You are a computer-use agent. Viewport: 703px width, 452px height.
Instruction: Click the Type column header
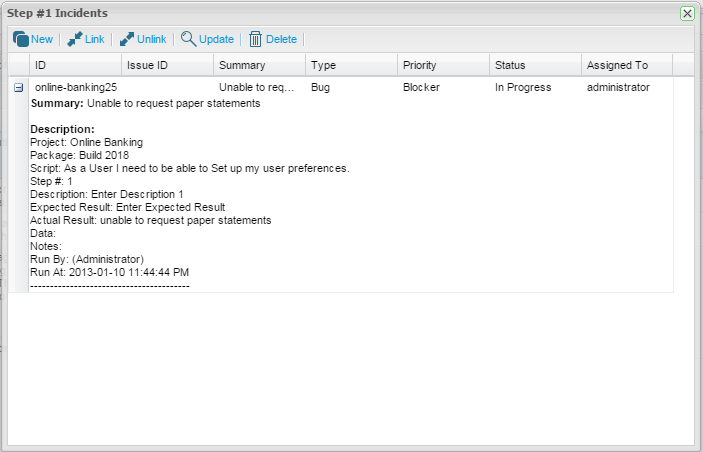349,65
